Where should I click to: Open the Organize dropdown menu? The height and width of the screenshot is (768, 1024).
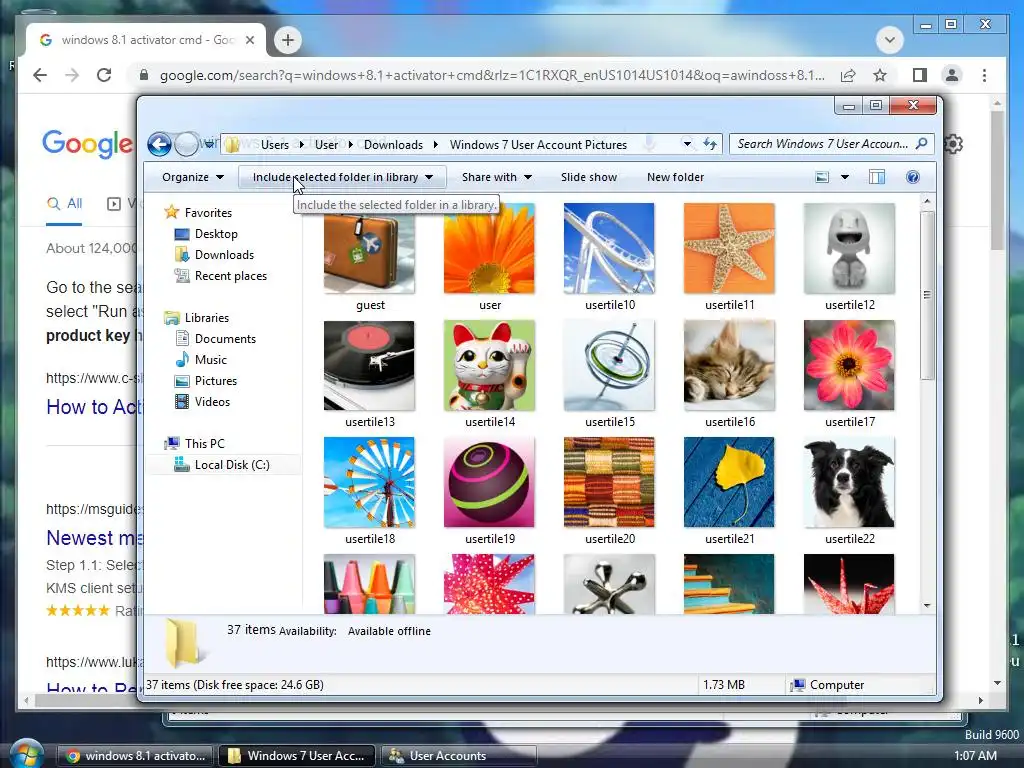(193, 177)
